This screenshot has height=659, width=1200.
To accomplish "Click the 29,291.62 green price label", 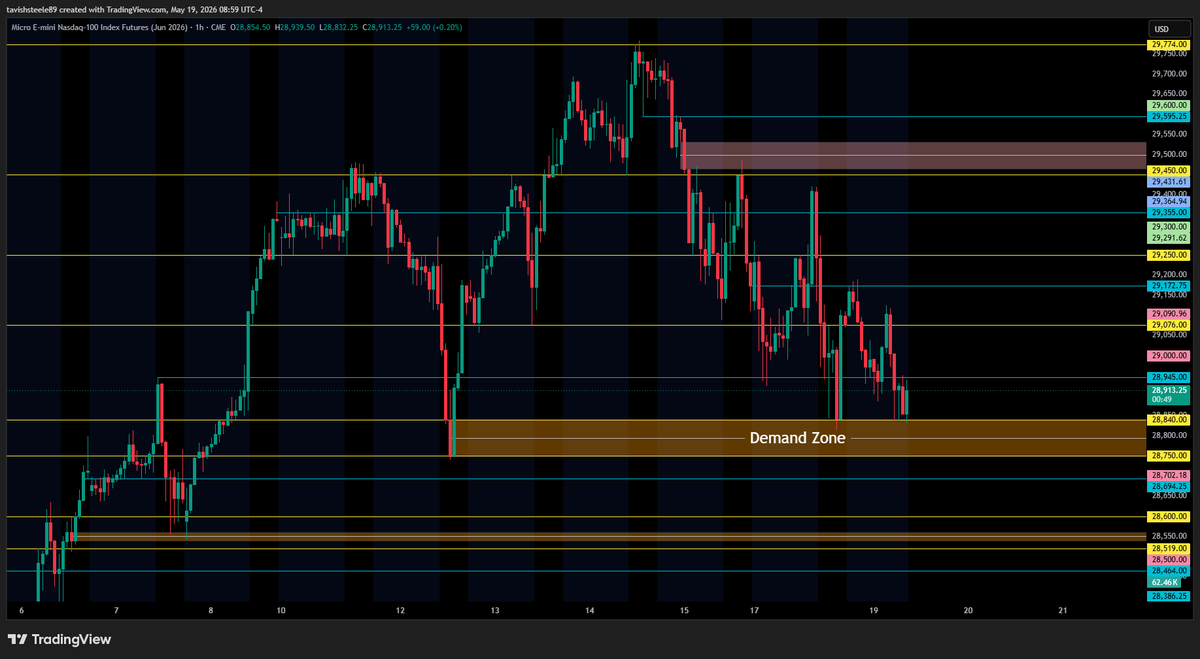I will click(1168, 238).
